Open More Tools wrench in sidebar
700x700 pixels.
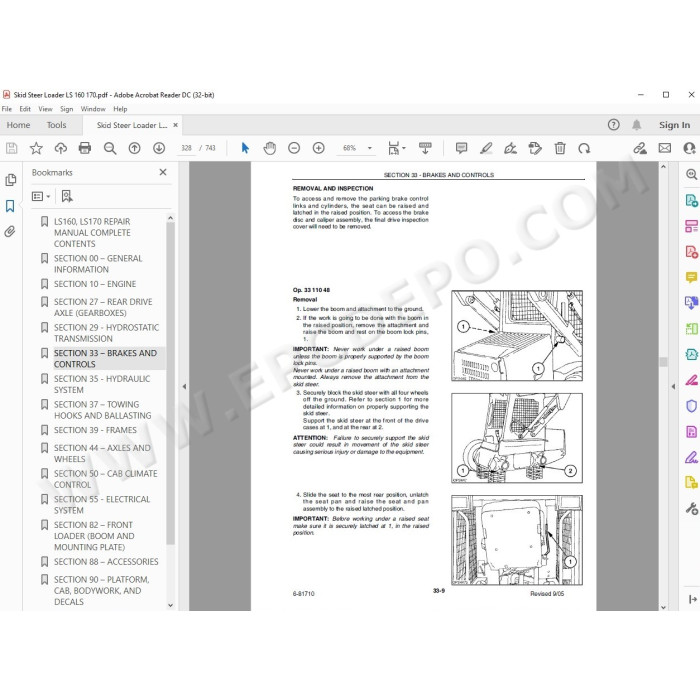[x=692, y=508]
